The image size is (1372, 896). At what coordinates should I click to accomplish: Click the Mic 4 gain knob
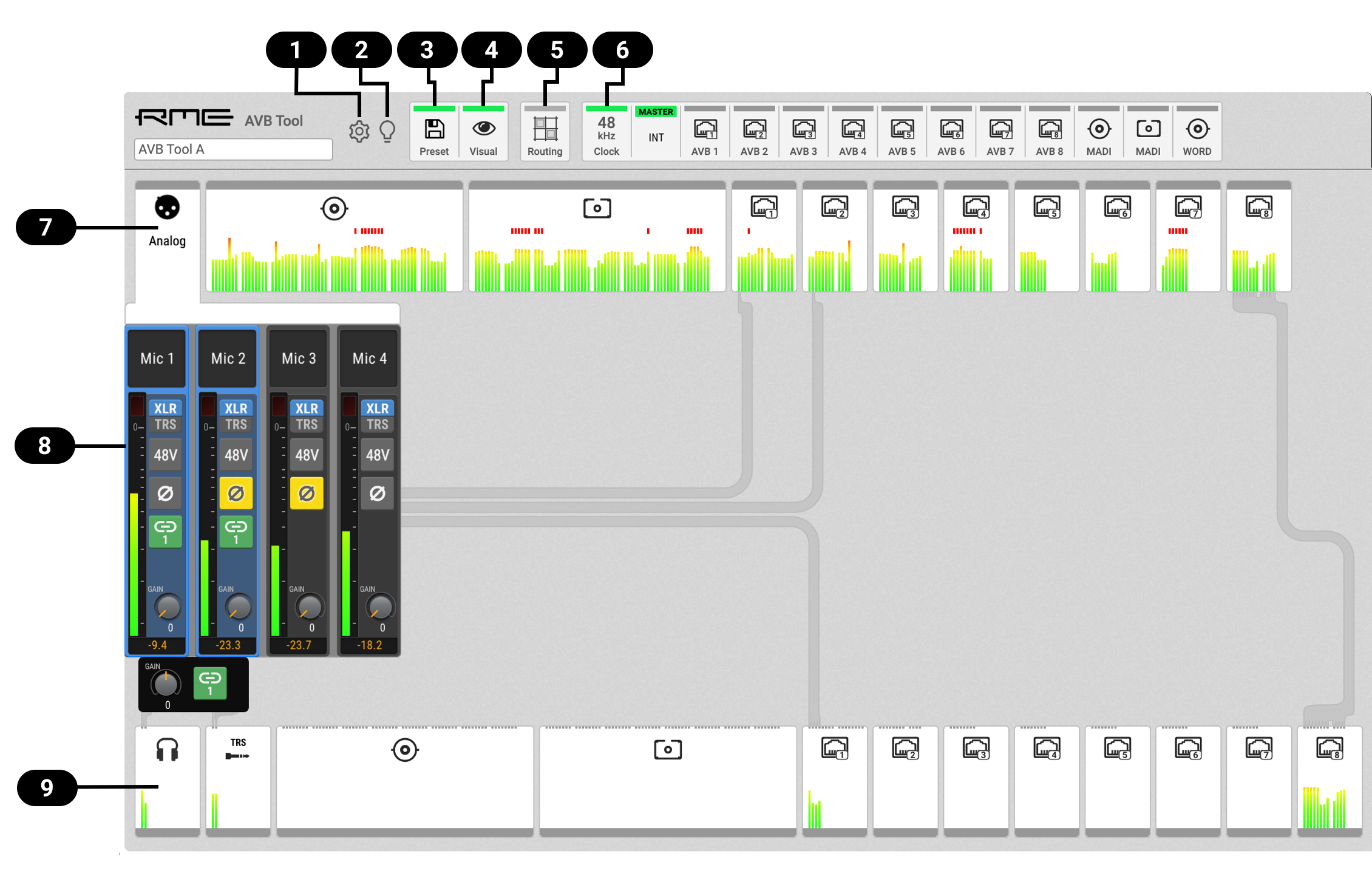380,606
